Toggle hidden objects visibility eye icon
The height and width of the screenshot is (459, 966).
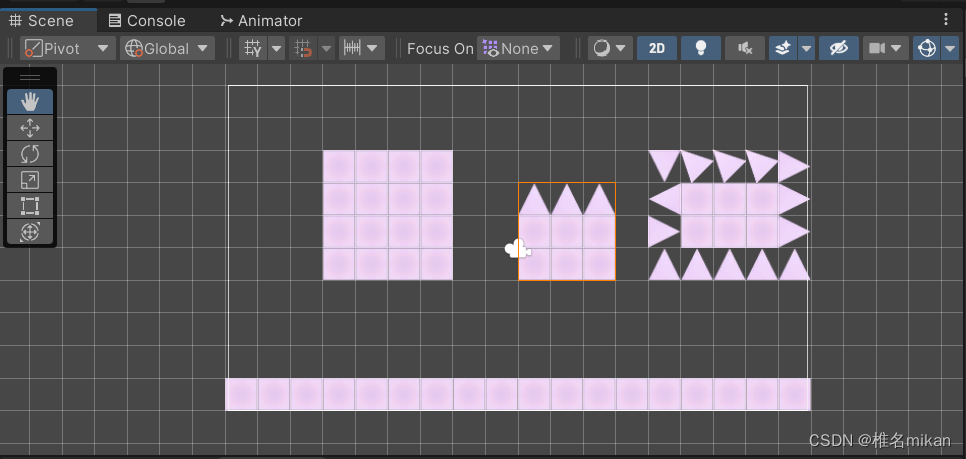tap(838, 48)
